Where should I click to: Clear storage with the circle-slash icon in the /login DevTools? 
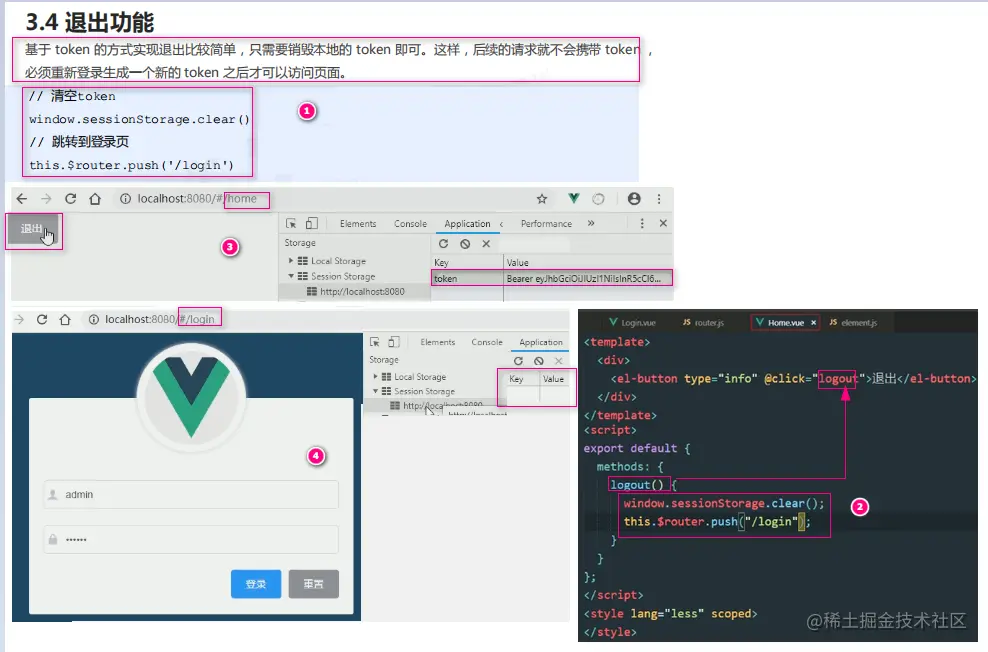[x=539, y=361]
